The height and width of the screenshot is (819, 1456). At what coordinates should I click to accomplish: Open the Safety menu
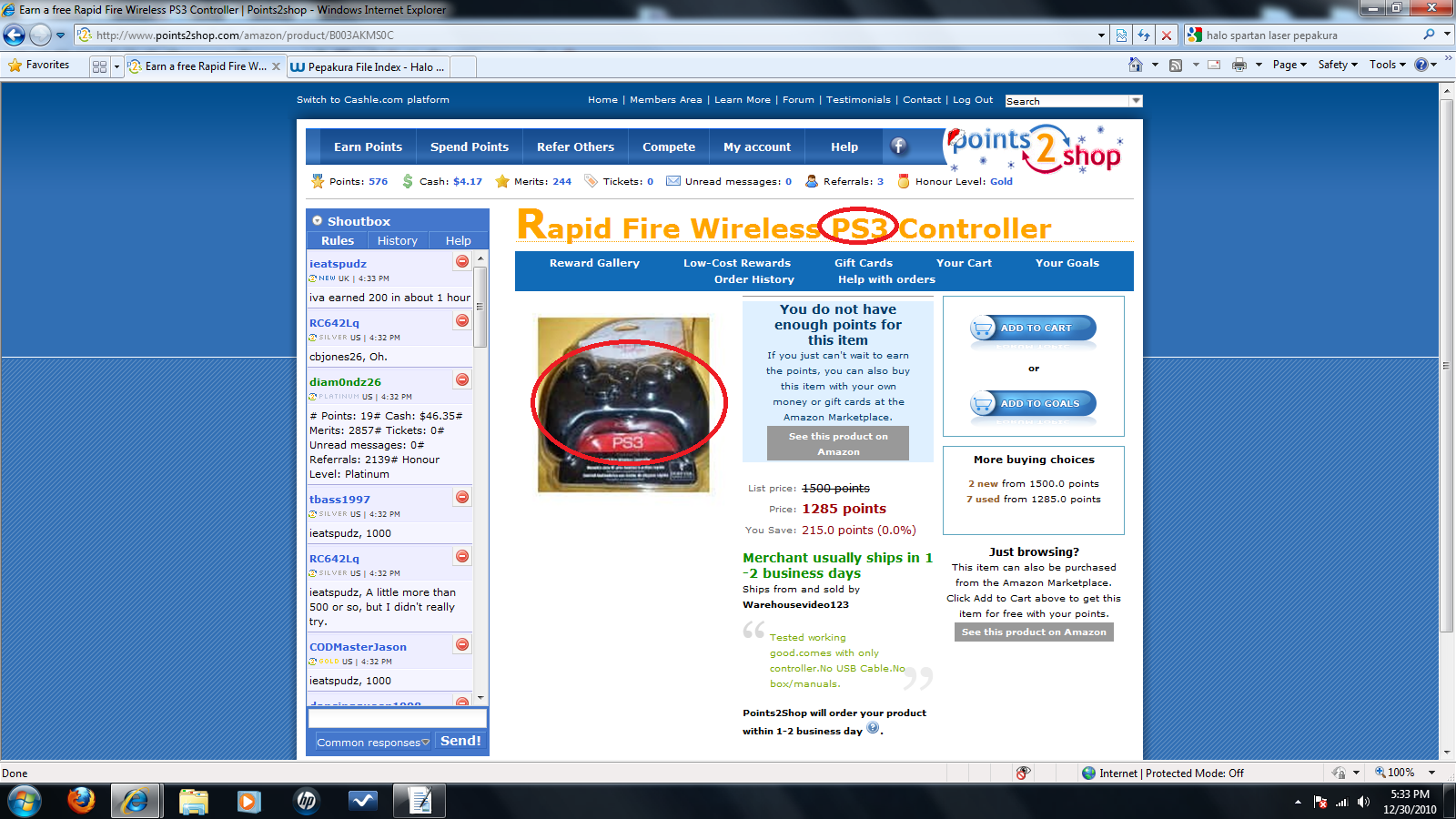(1338, 65)
